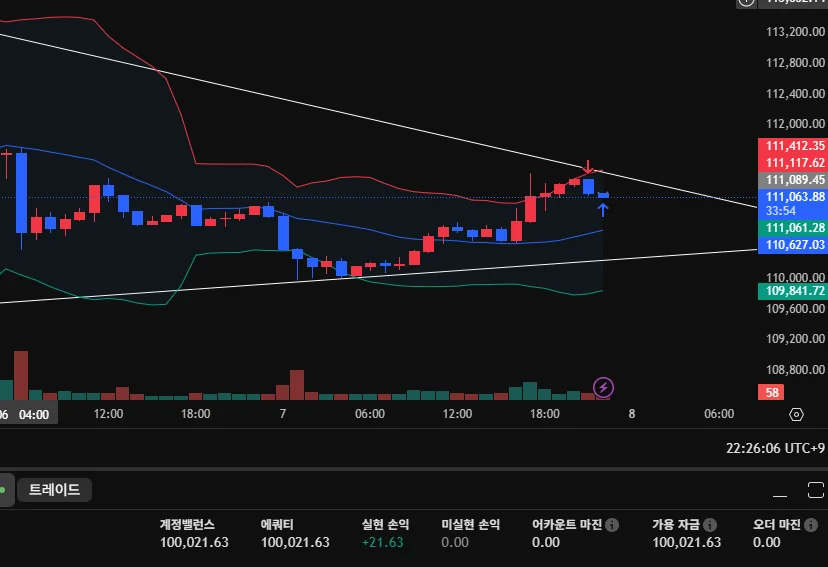Click the 계정밸런스 balance value
828x567 pixels.
point(194,542)
